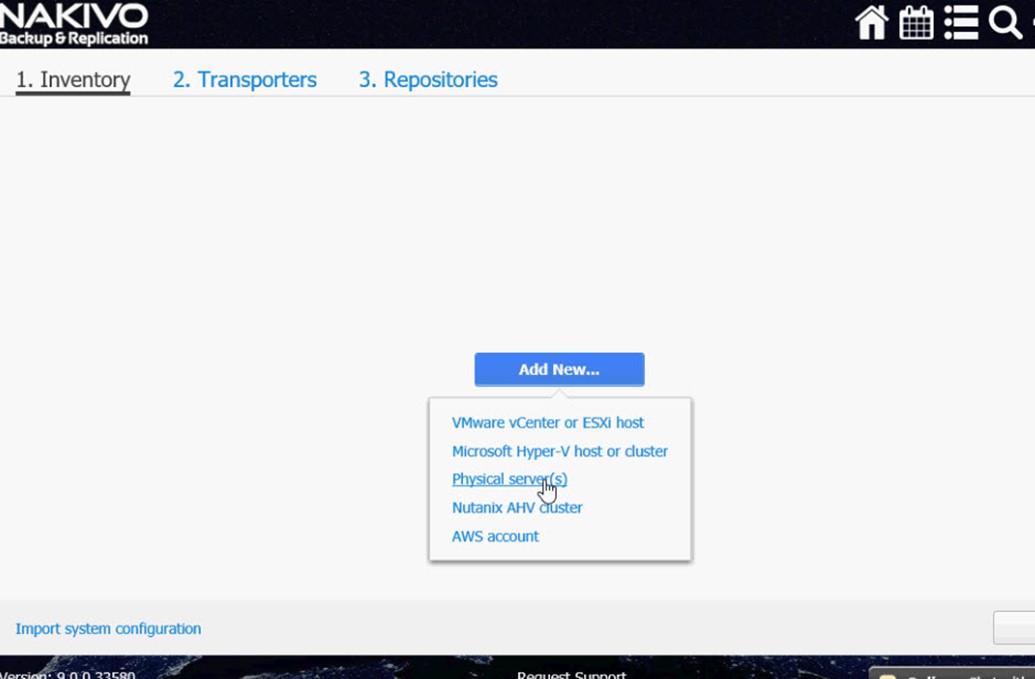Viewport: 1035px width, 679px height.
Task: Click the Add New... button
Action: point(559,370)
